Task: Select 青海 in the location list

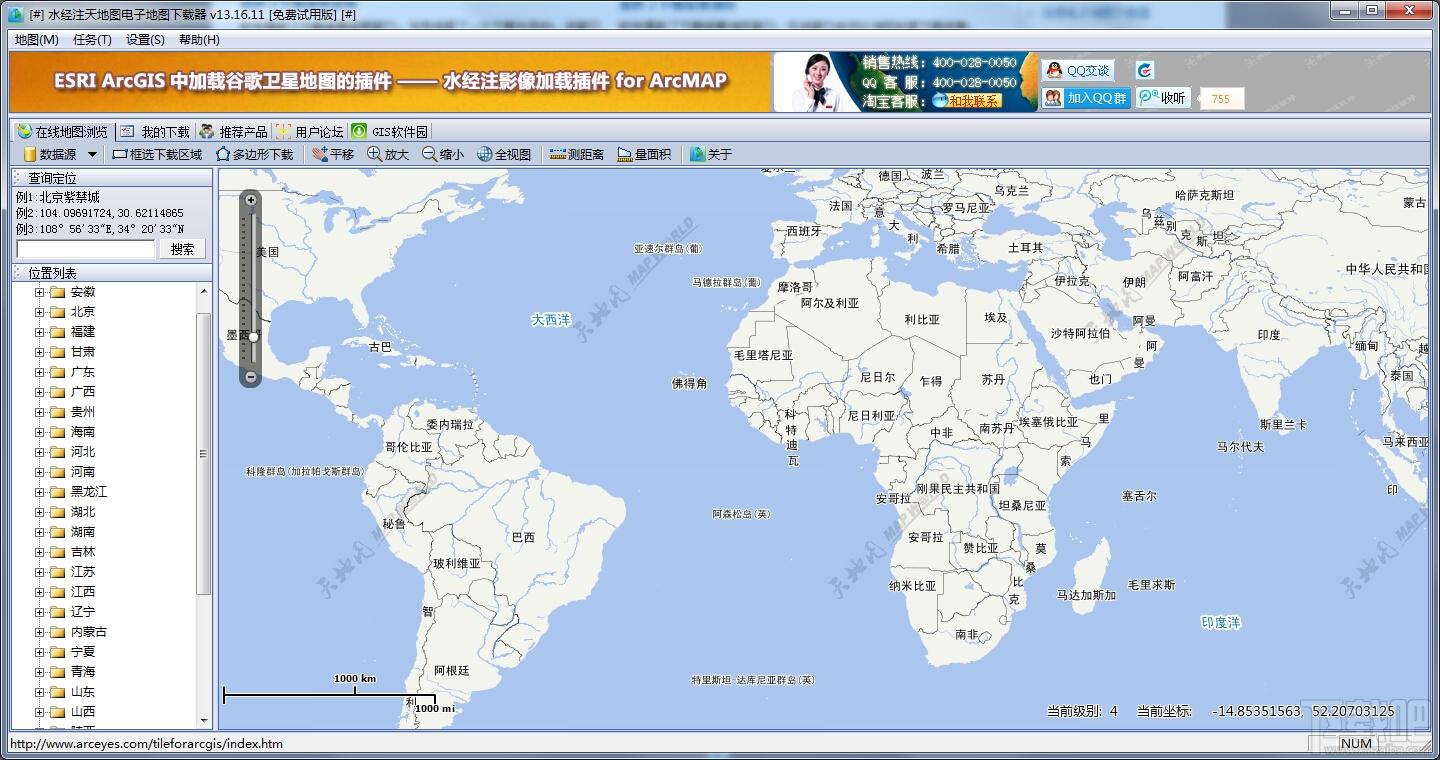Action: pos(83,672)
